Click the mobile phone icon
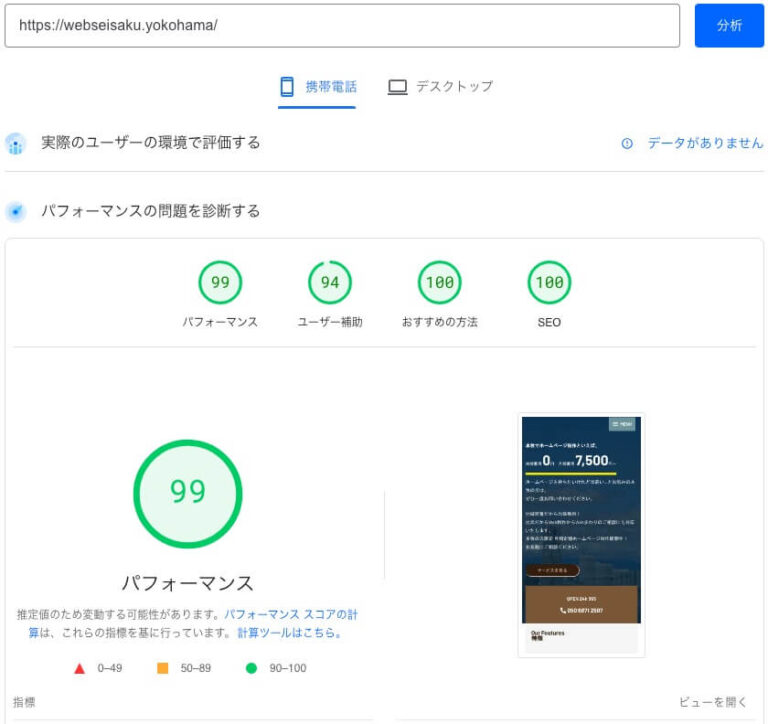The width and height of the screenshot is (768, 724). click(x=287, y=87)
